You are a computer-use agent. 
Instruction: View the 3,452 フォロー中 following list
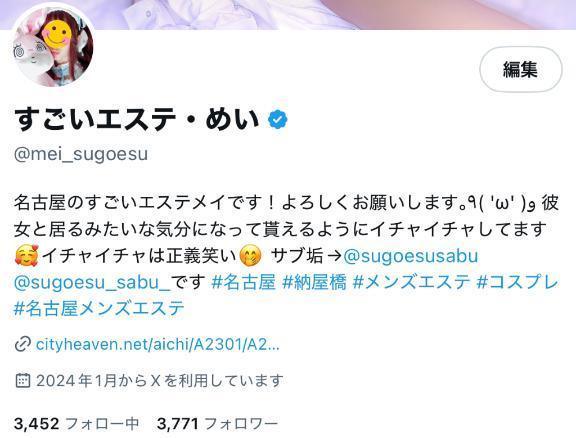(x=76, y=424)
